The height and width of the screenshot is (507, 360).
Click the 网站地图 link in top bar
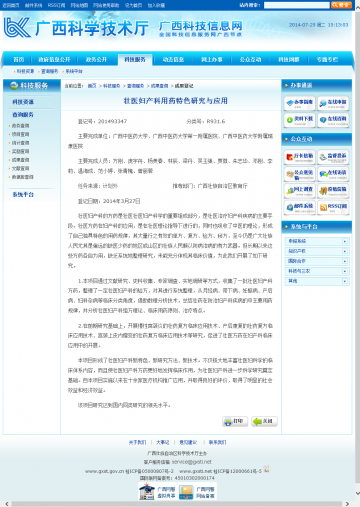point(79,5)
